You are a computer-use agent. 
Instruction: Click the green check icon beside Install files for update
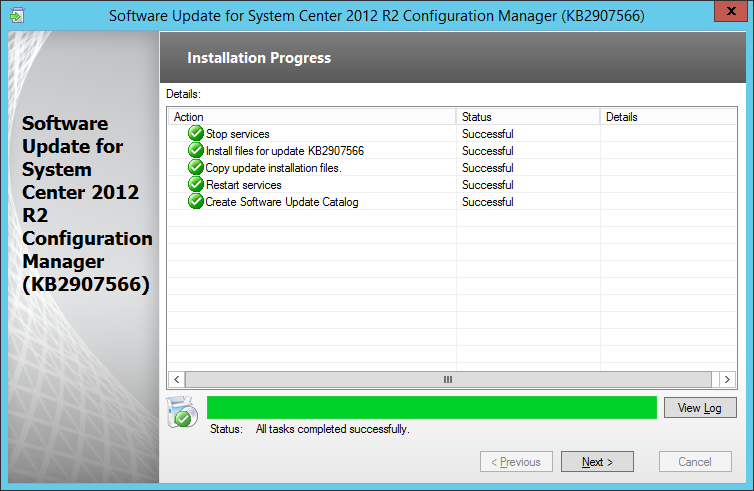coord(196,151)
